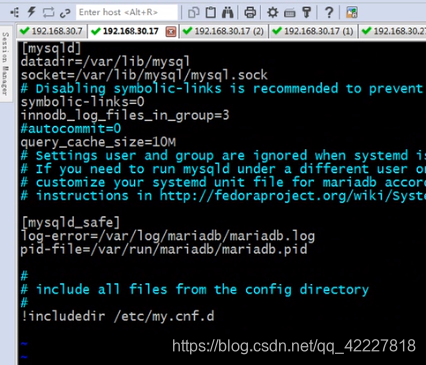Switch to the 192.168.30.7 tab
Viewport: 426px width, 365px height.
tap(51, 31)
